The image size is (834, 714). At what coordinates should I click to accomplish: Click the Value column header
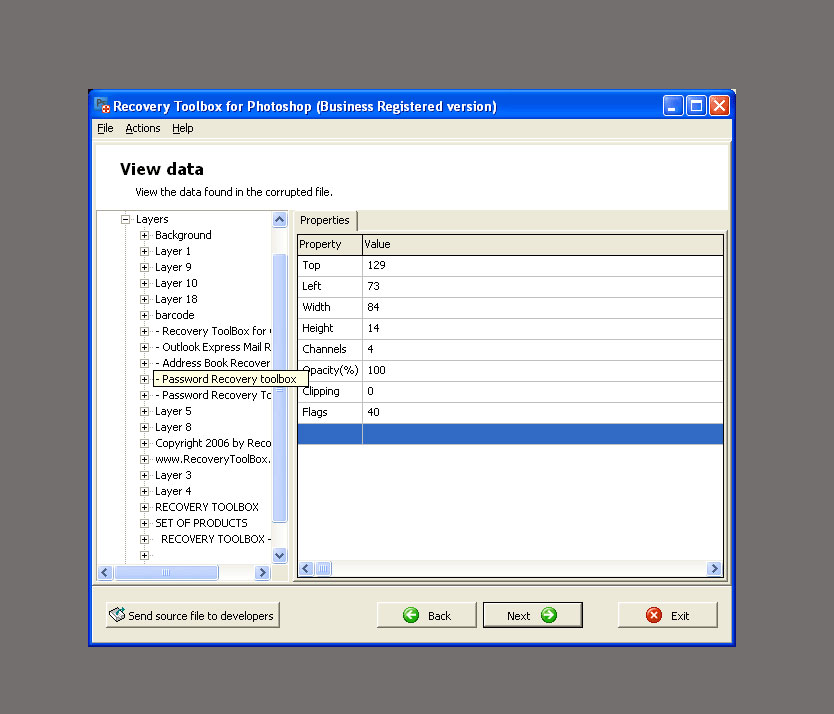pyautogui.click(x=543, y=244)
